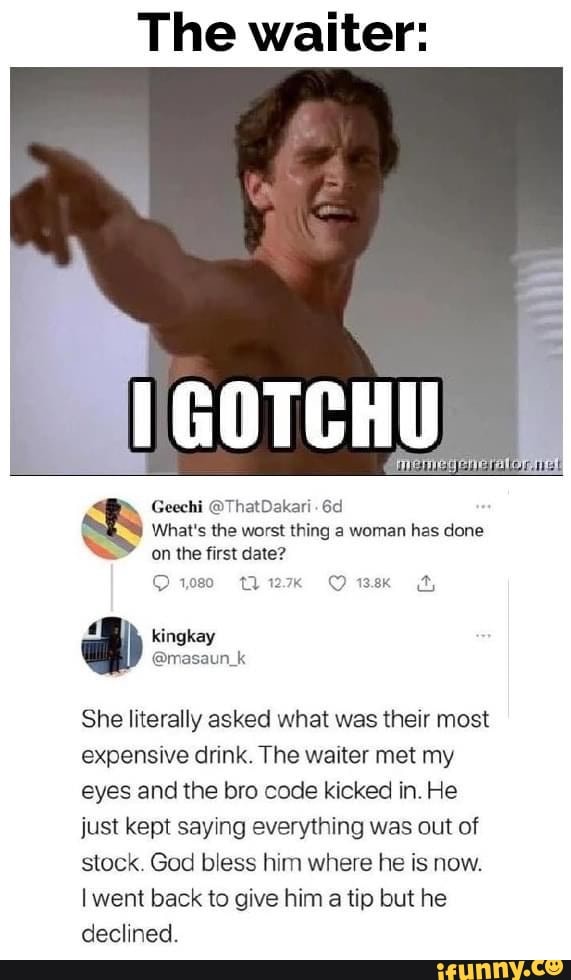Open Geechi's striped profile avatar
This screenshot has width=571, height=980.
click(x=112, y=529)
